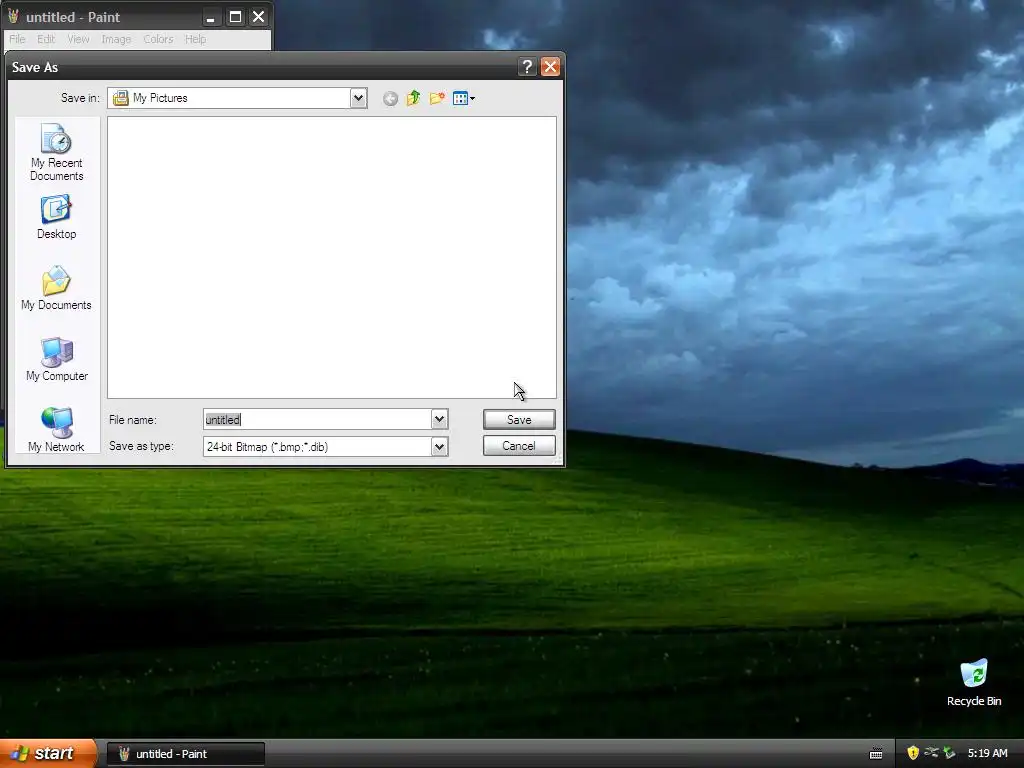
Task: Close the Save As dialog with the X
Action: coord(551,67)
